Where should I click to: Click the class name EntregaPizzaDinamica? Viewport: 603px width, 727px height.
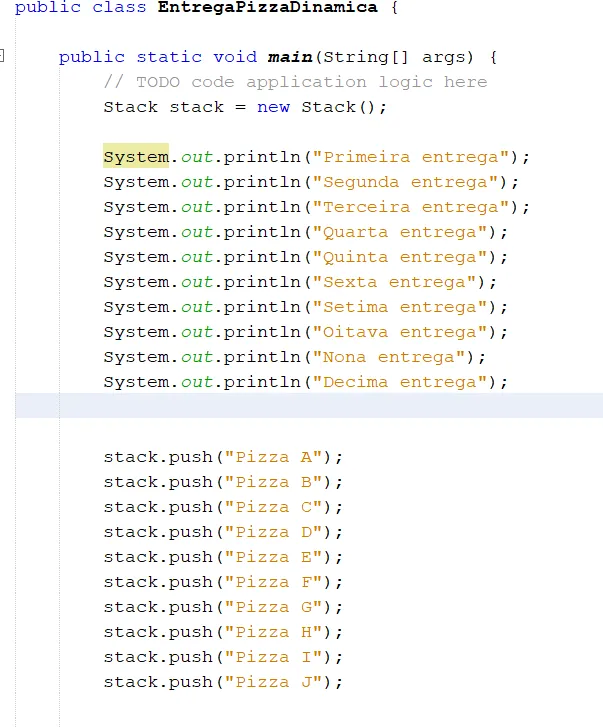coord(267,7)
